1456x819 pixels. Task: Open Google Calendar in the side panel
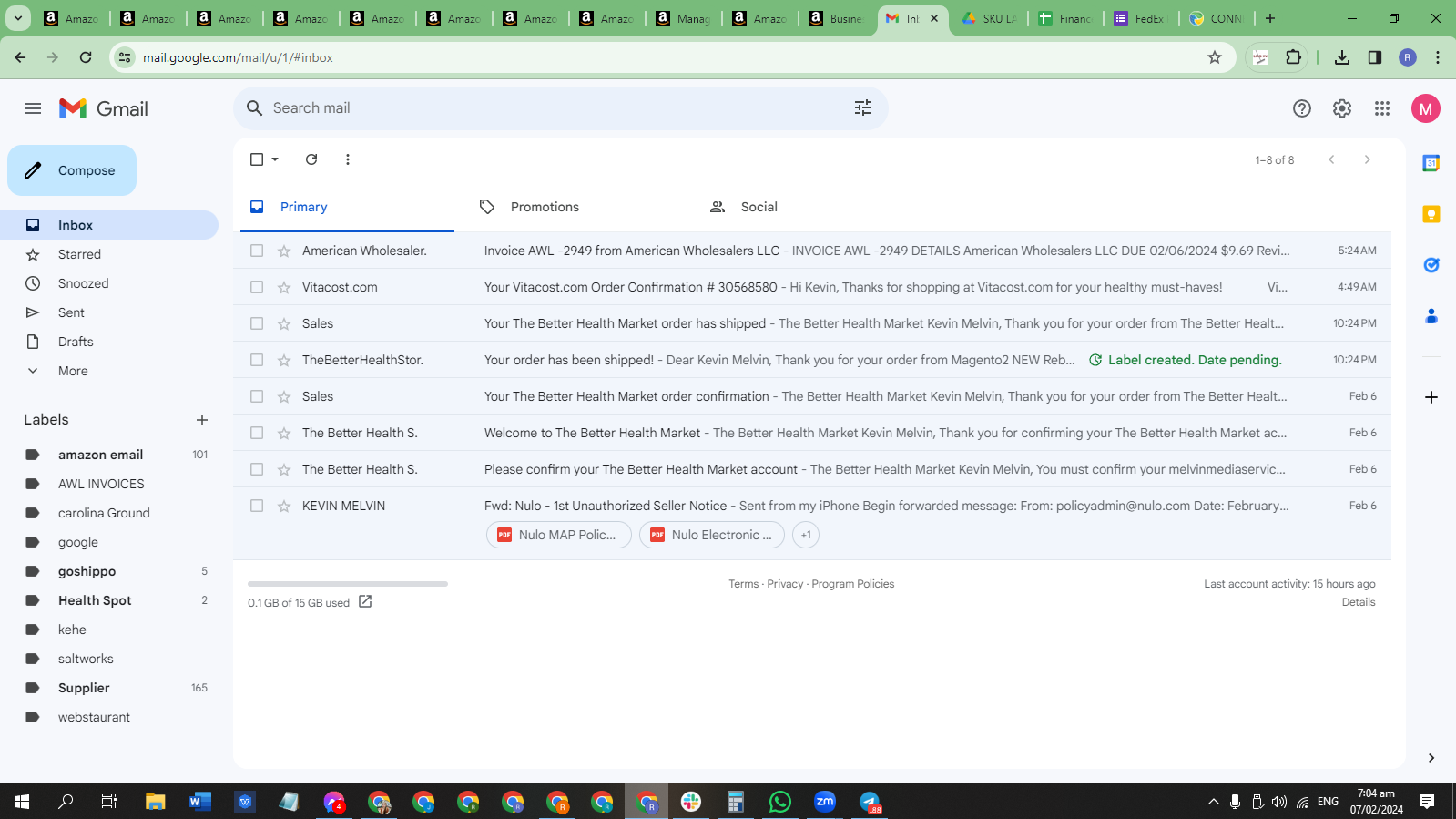pos(1431,163)
